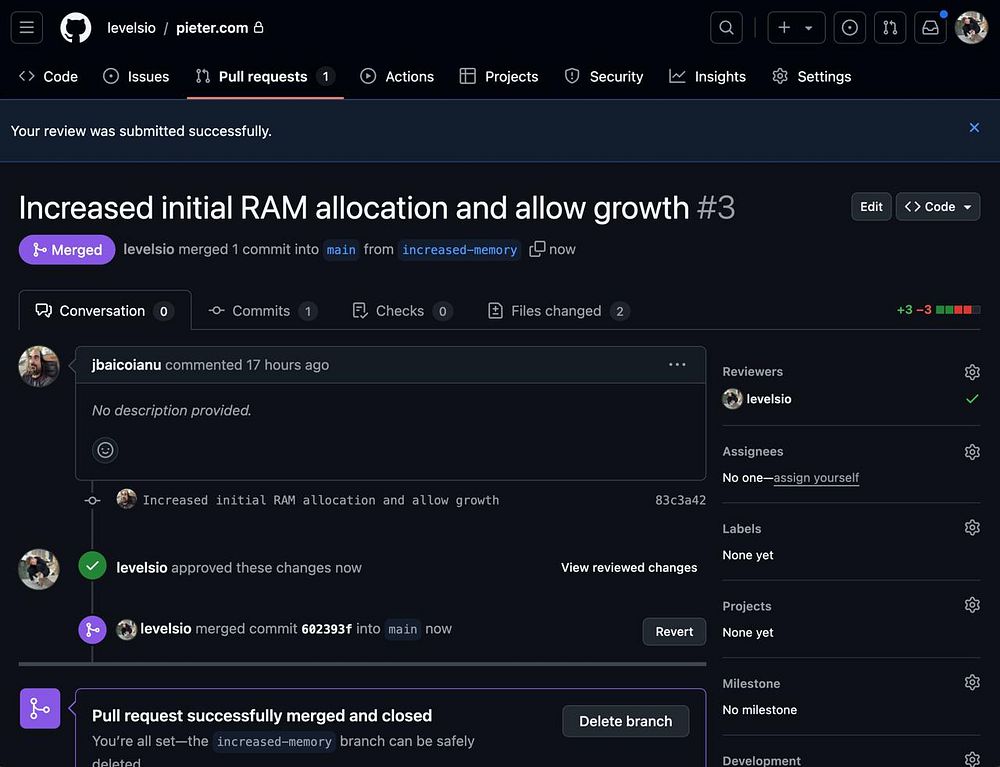Open the Projects sidebar gear settings
The image size is (1000, 767).
[972, 604]
